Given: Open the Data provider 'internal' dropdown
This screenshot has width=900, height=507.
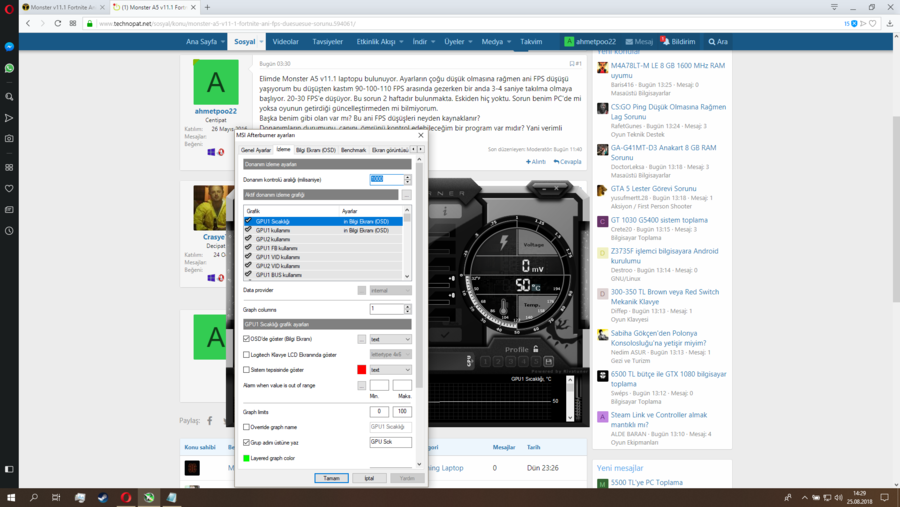Looking at the screenshot, I should pyautogui.click(x=390, y=291).
